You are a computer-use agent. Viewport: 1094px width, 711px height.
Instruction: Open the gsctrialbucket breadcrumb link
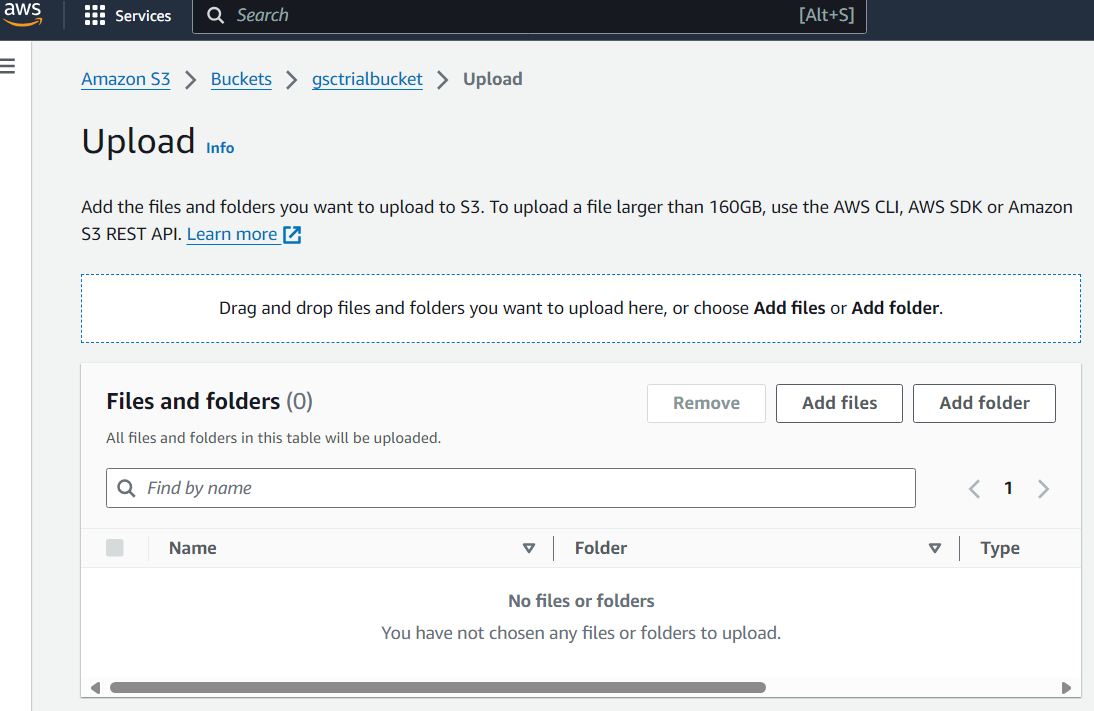(367, 79)
